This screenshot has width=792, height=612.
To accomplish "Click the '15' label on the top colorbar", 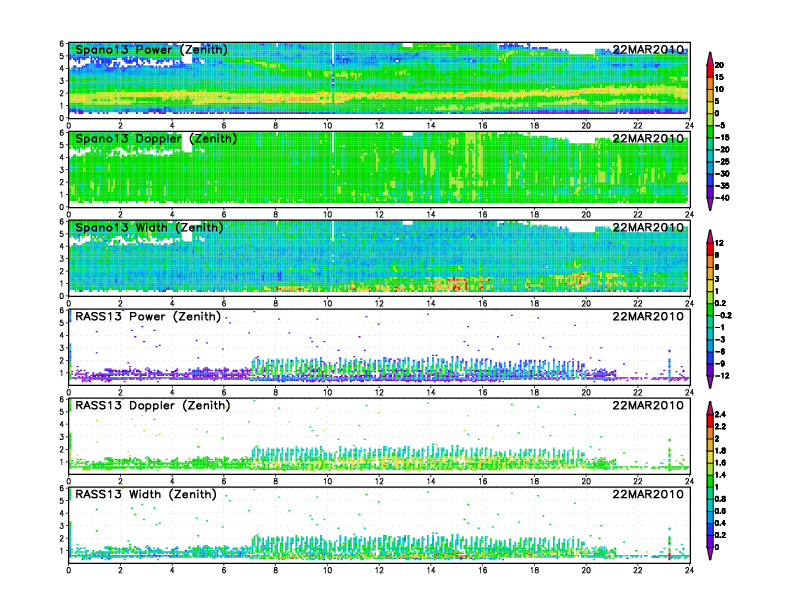I will pos(719,77).
